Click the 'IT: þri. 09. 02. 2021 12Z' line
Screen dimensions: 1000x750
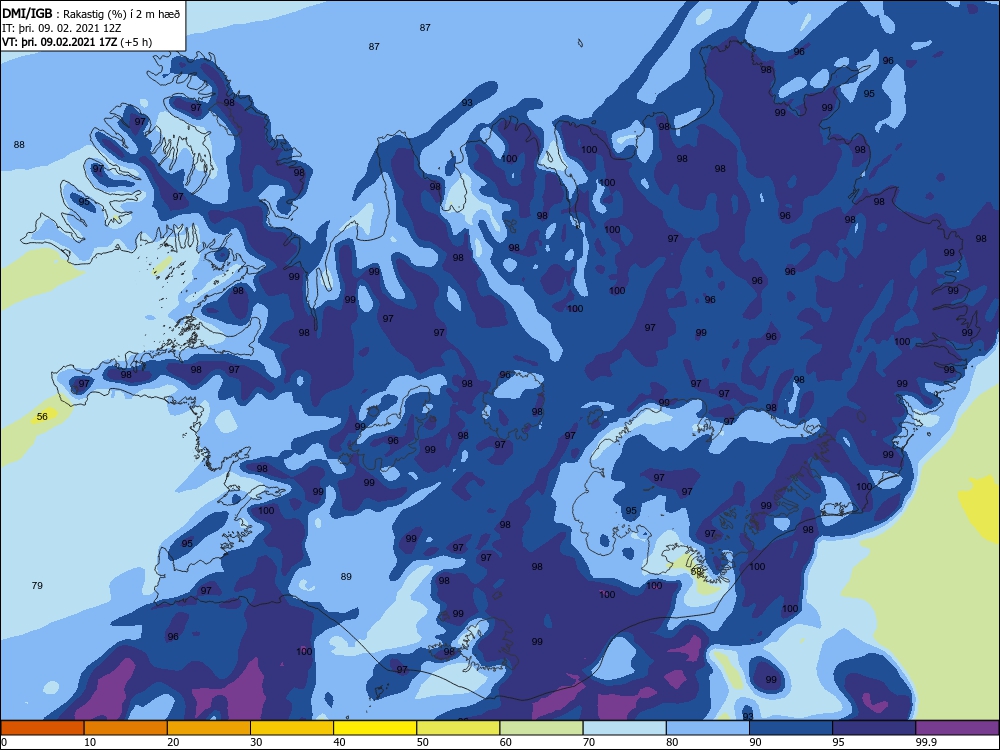62,28
